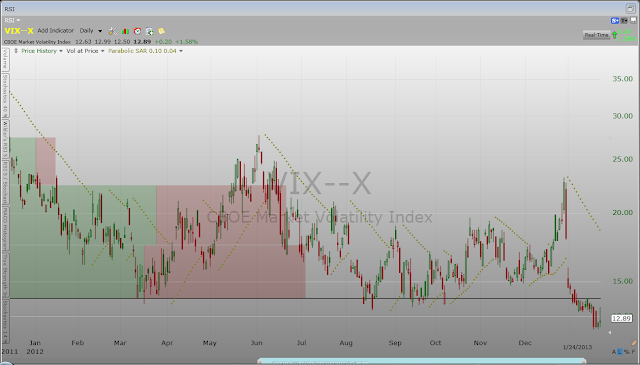Image resolution: width=640 pixels, height=365 pixels.
Task: Click the Jun month label on time axis
Action: point(256,343)
